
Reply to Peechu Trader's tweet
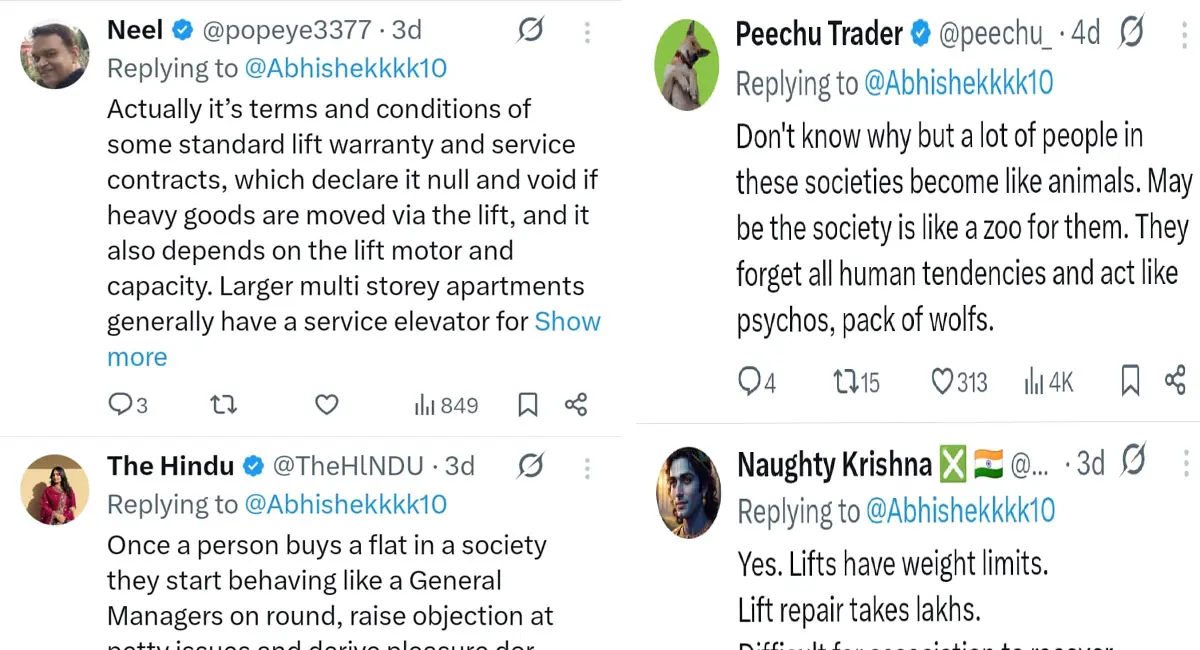757,381
